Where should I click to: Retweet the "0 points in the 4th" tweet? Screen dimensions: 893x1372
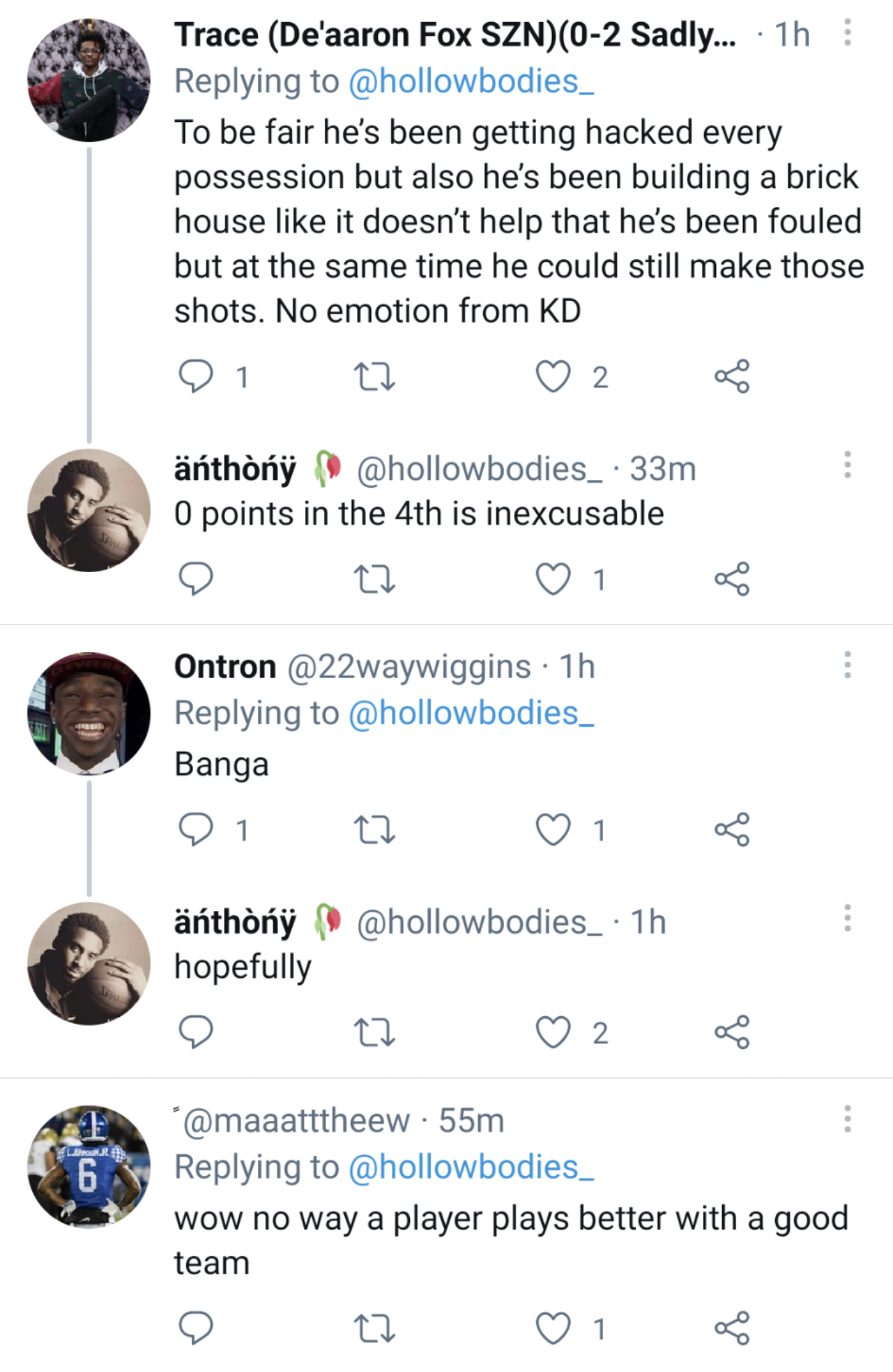(374, 579)
